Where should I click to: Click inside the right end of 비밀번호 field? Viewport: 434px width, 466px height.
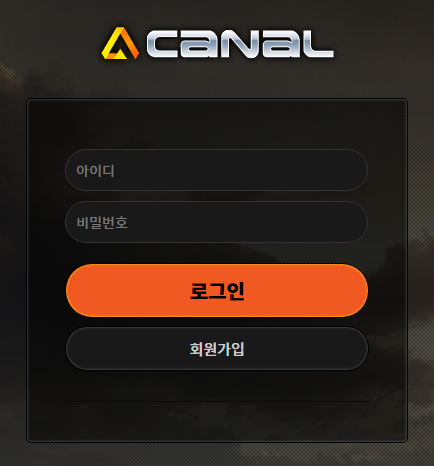click(x=347, y=222)
